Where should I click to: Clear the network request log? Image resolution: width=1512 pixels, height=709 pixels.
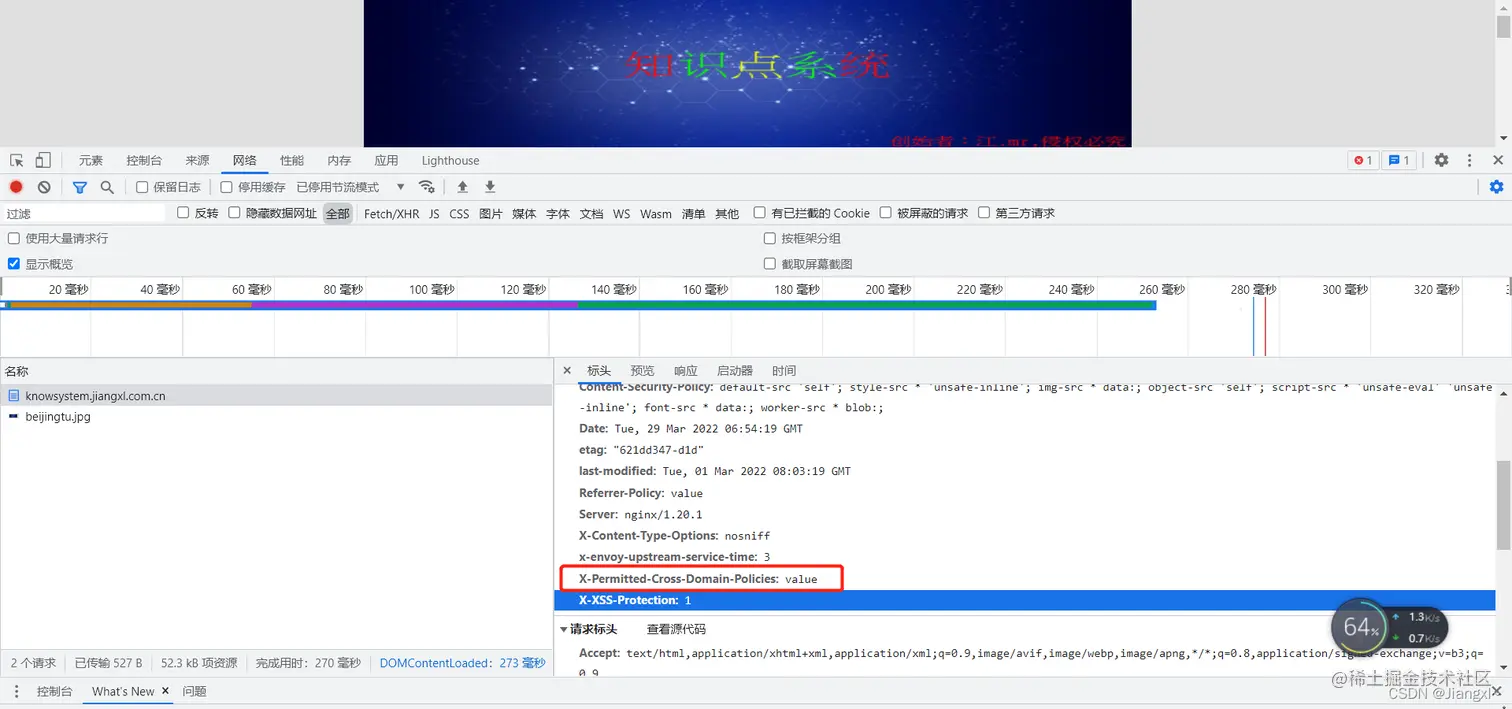click(x=42, y=186)
